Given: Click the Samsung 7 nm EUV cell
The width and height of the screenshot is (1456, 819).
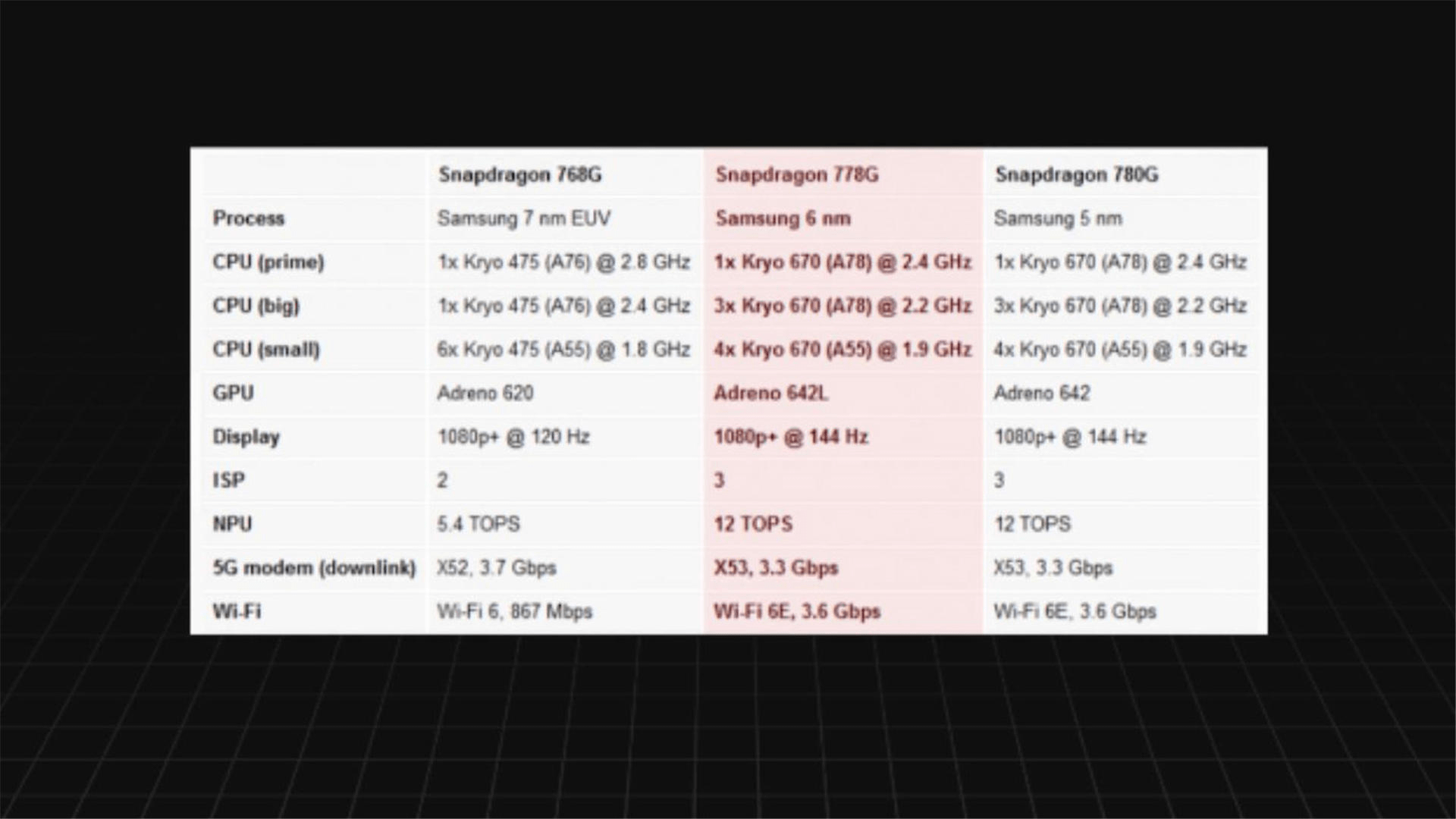Looking at the screenshot, I should tap(524, 218).
